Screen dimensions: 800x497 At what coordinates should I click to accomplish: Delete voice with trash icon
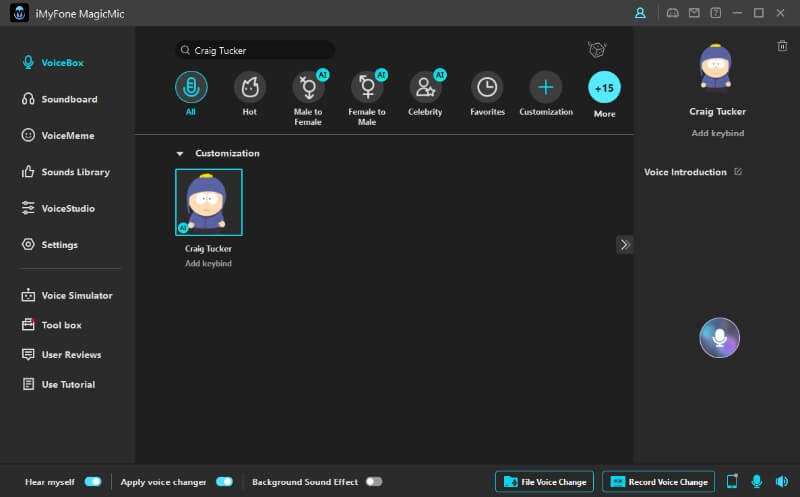point(782,46)
